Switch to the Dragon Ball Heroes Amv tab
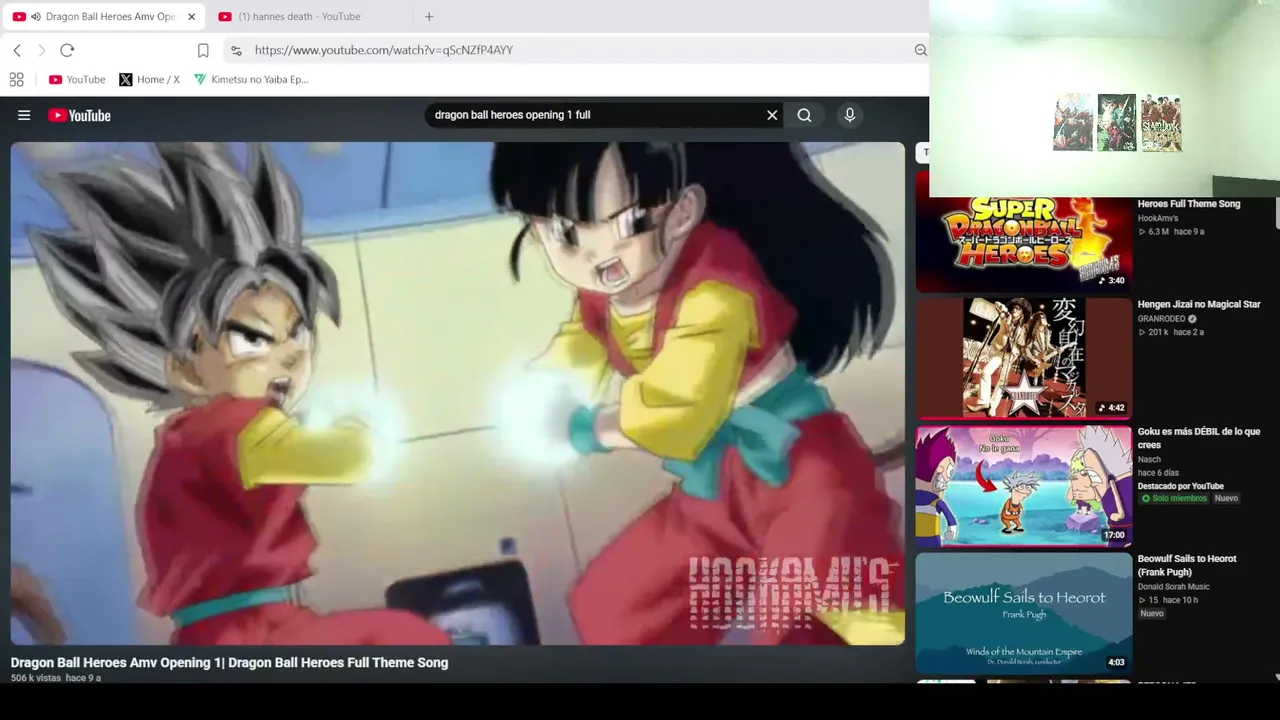1280x720 pixels. tap(103, 17)
